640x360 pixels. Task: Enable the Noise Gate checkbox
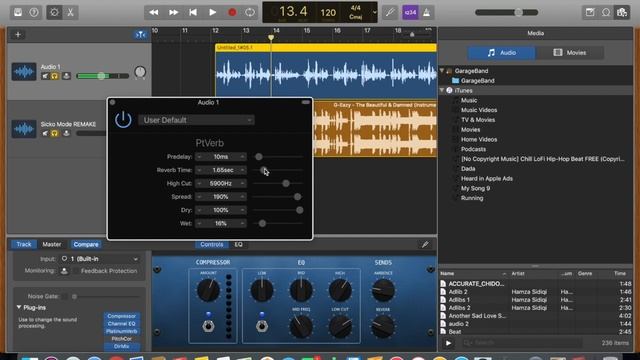pos(64,296)
